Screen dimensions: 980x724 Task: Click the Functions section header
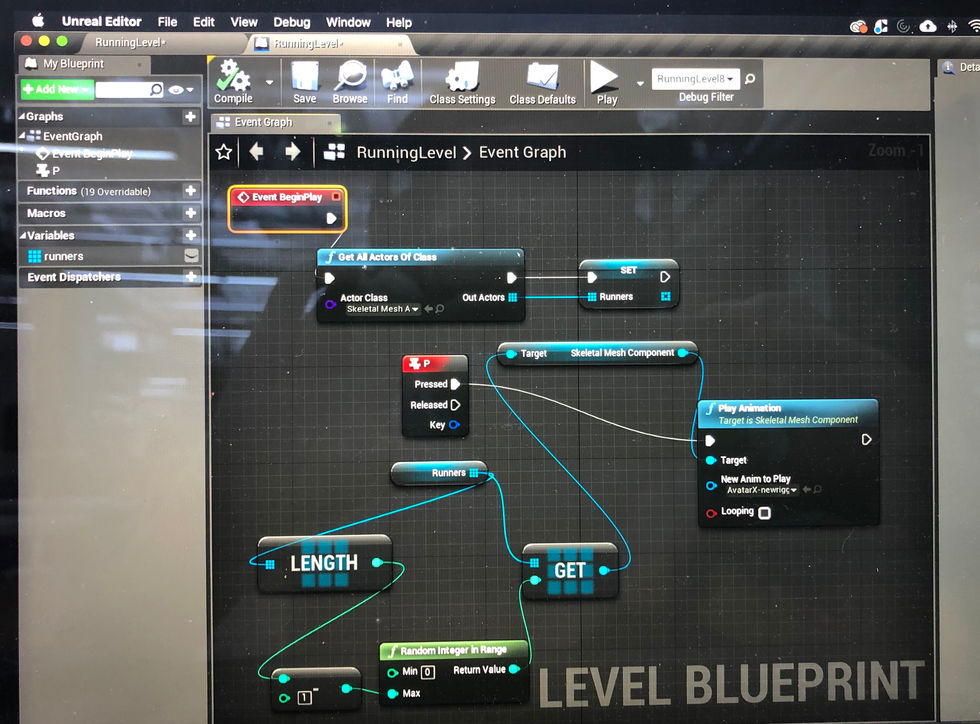point(109,190)
